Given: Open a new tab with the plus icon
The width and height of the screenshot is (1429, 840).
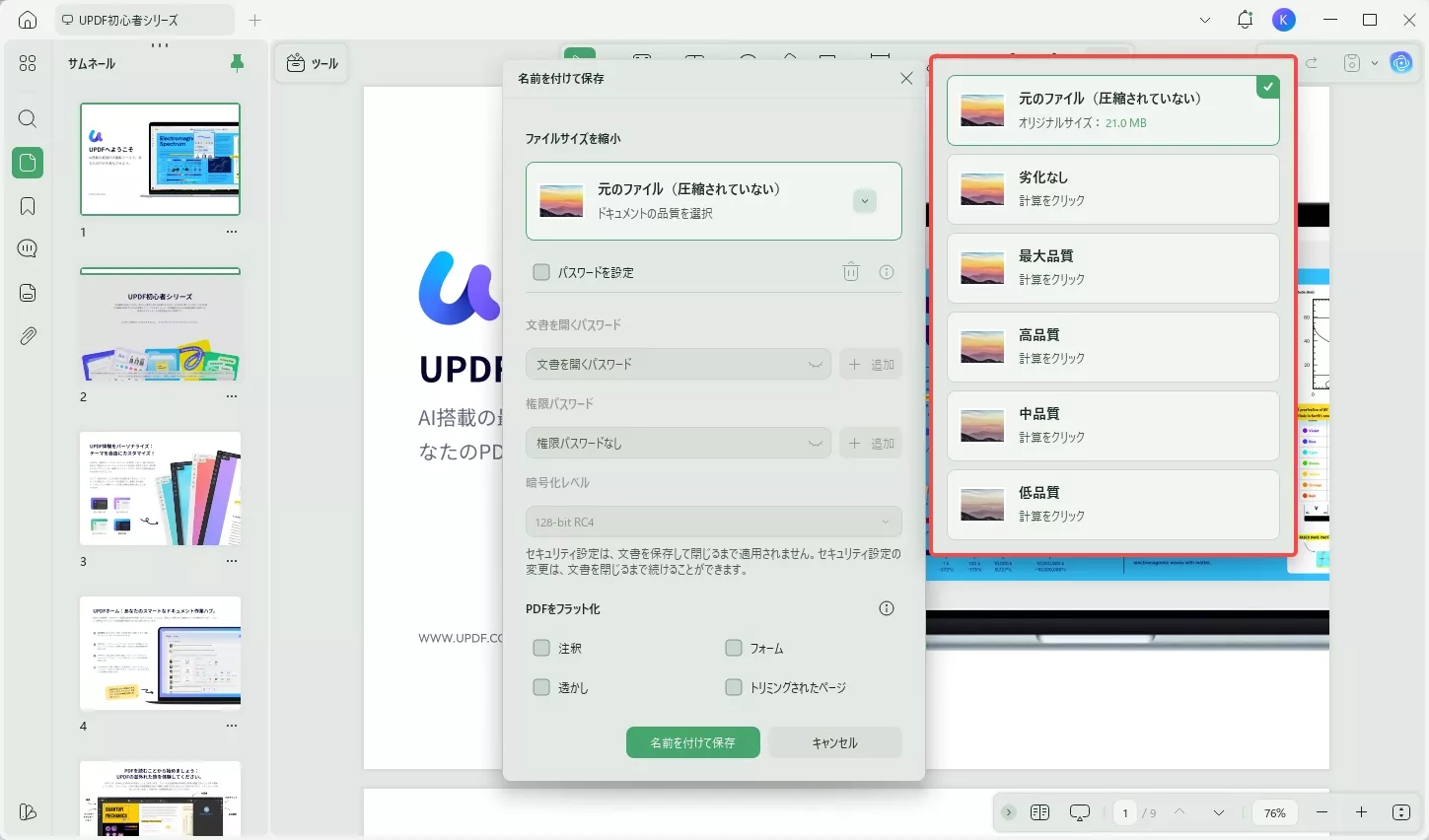Looking at the screenshot, I should pos(254,20).
